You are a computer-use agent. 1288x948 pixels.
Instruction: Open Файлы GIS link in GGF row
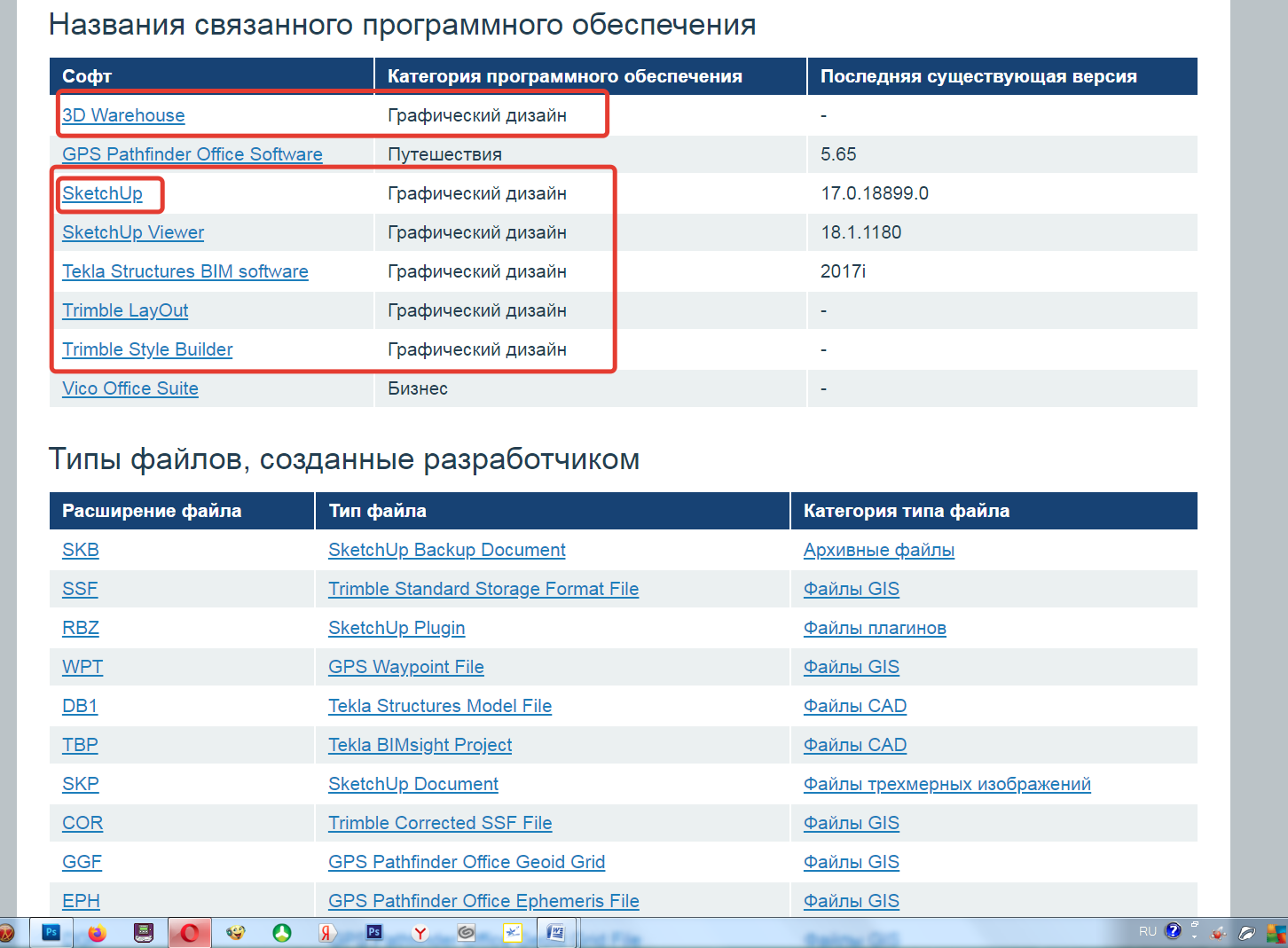(852, 862)
